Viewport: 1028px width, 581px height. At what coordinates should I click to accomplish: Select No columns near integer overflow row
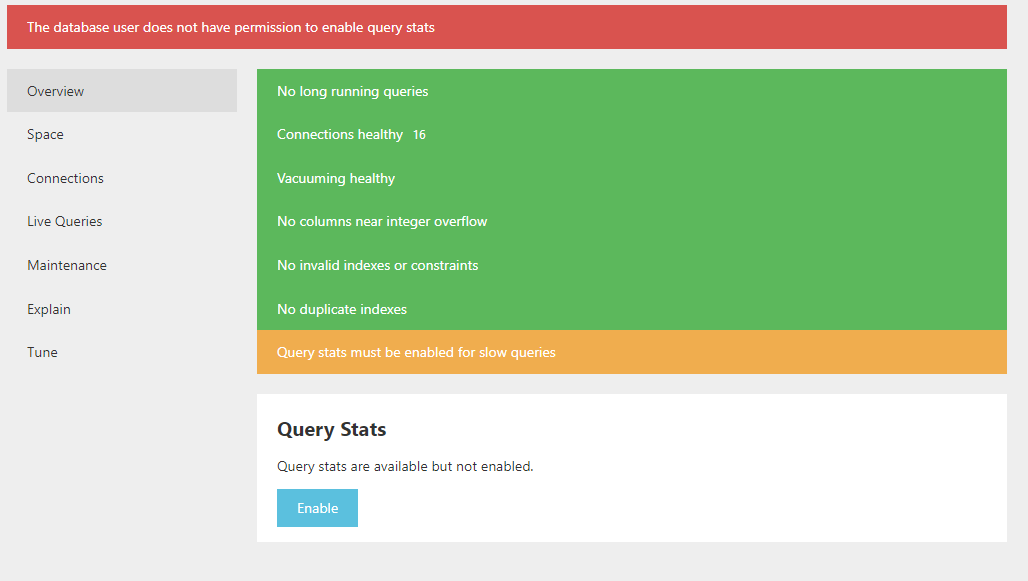point(381,221)
